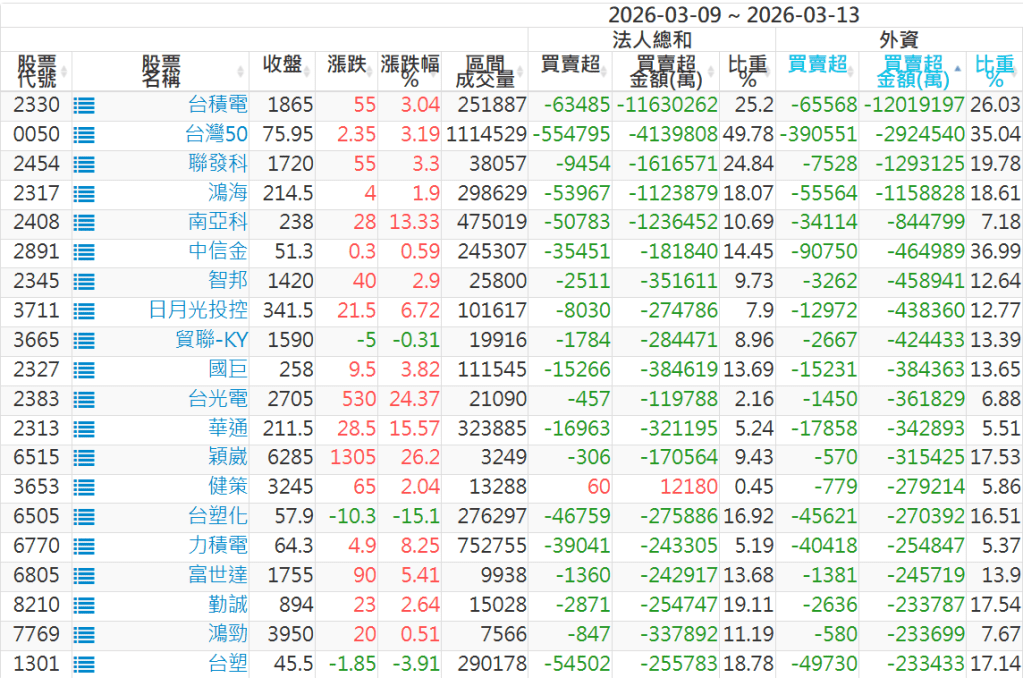Sort by the 漲跌幅% column header
The image size is (1023, 678).
coord(410,71)
